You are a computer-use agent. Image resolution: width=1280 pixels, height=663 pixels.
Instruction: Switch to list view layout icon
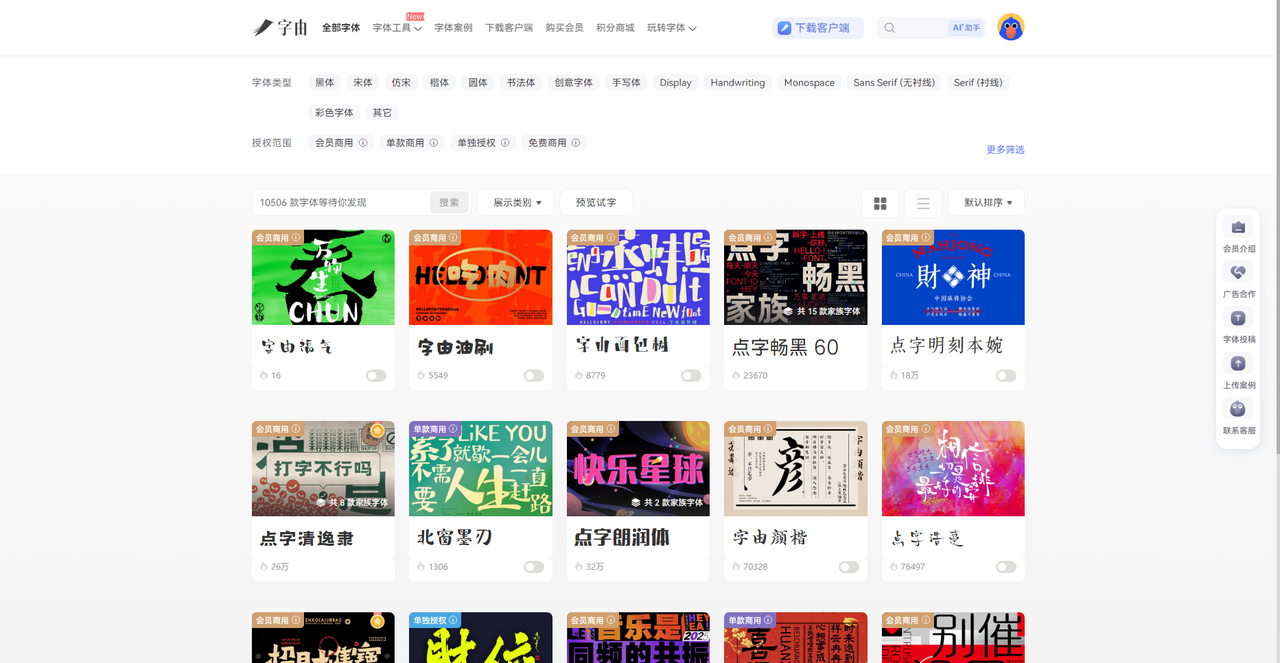click(x=923, y=203)
